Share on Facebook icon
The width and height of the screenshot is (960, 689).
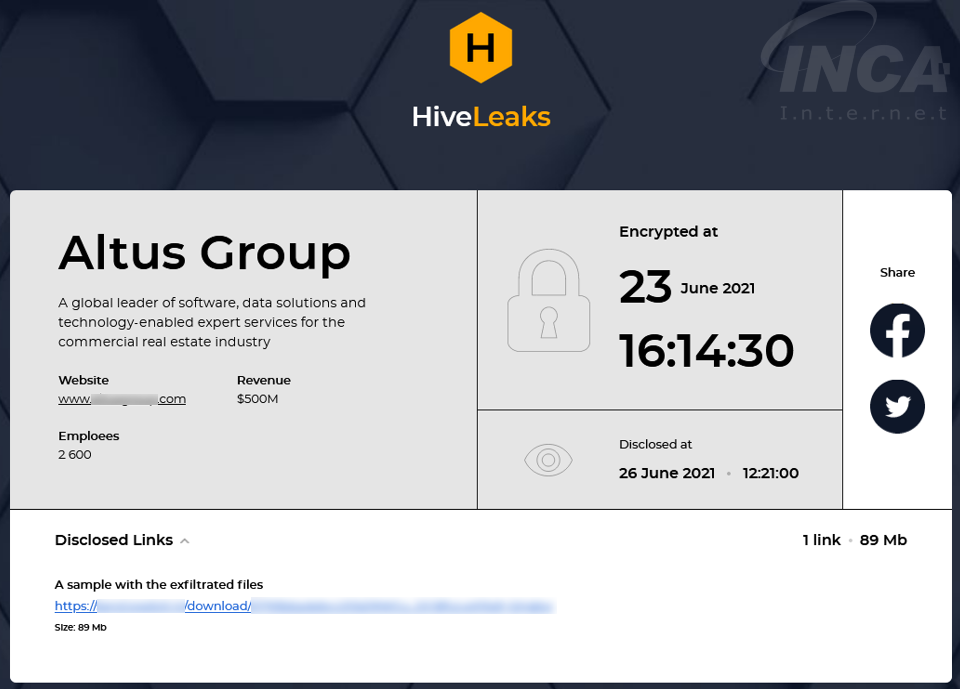point(897,331)
